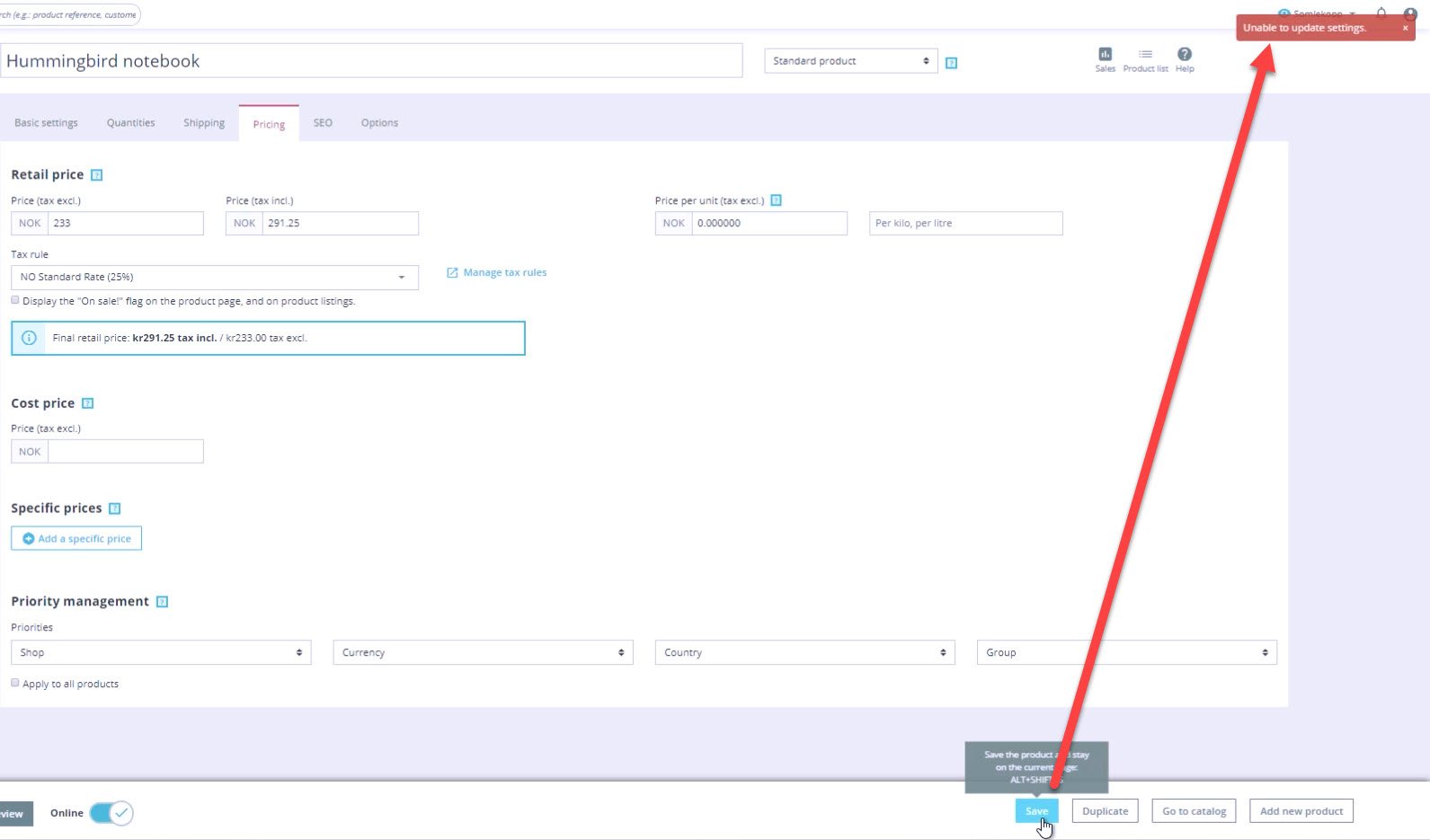Select the Pricing tab
This screenshot has width=1430, height=840.
coord(269,124)
